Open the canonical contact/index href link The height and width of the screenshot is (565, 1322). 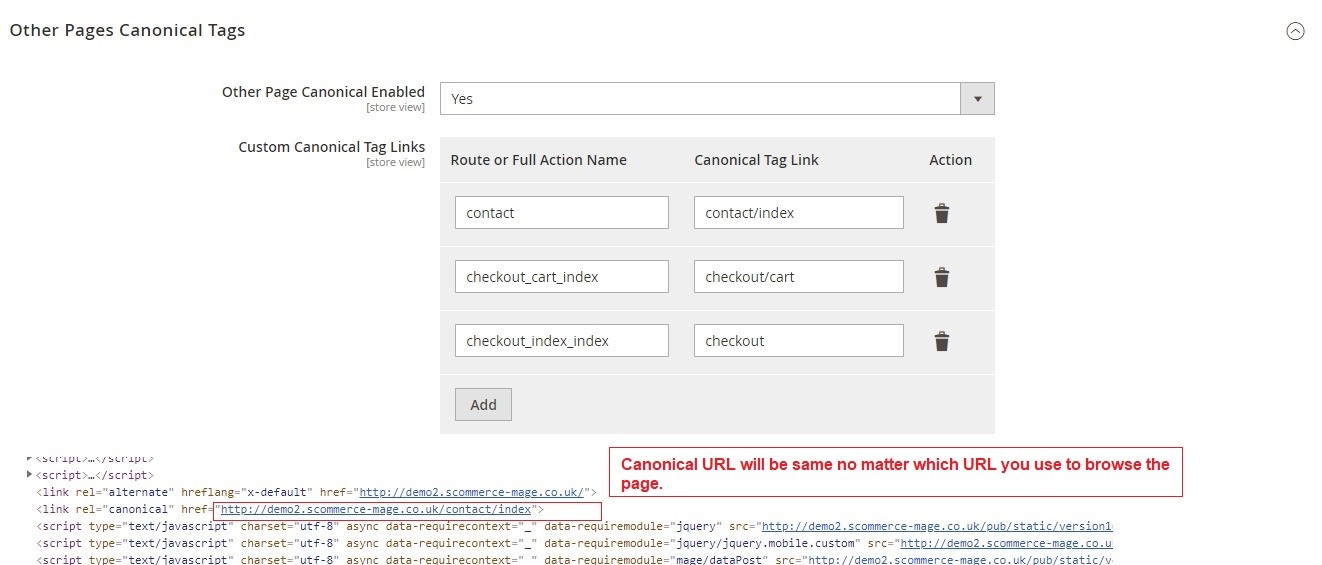point(375,509)
